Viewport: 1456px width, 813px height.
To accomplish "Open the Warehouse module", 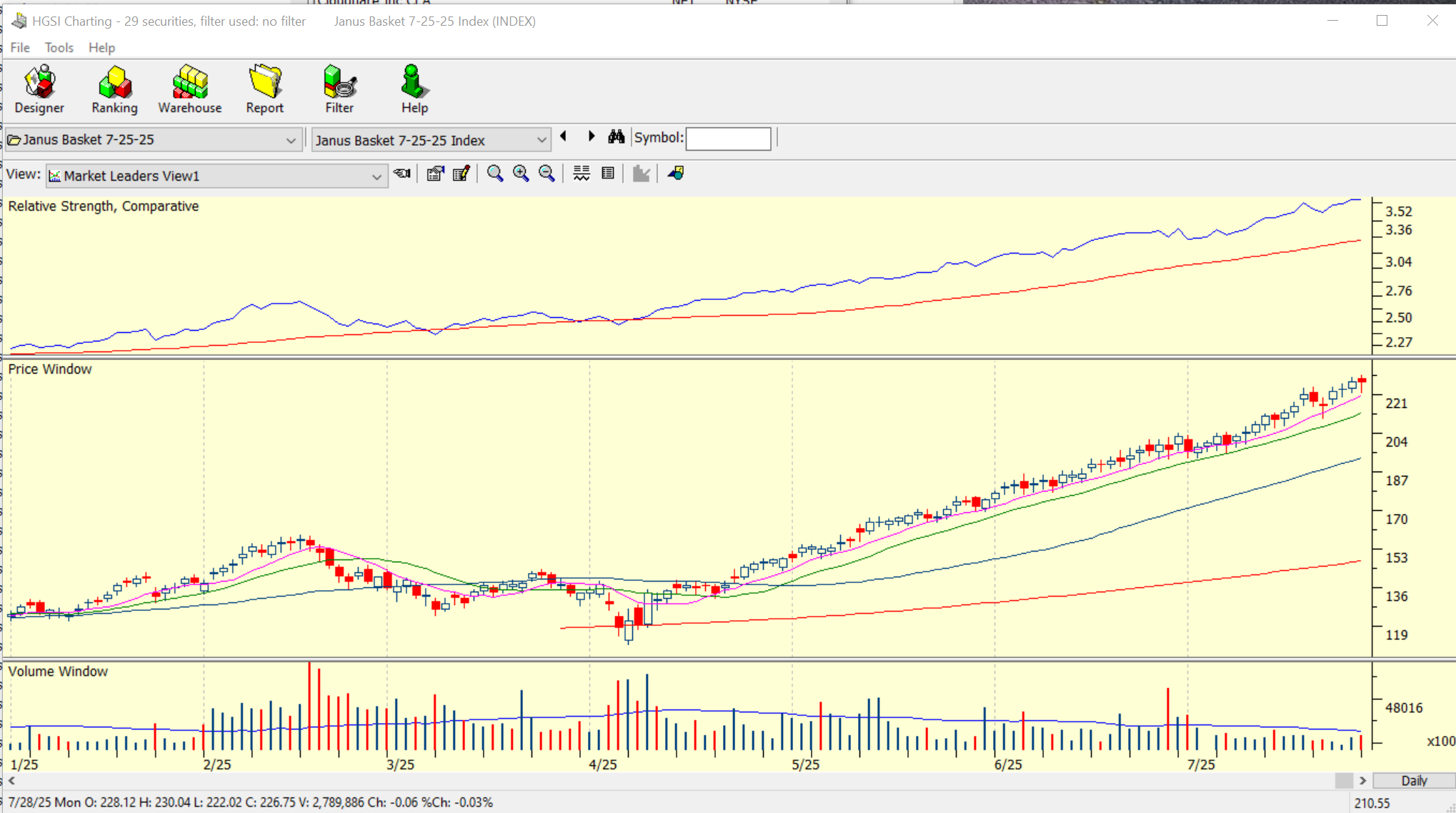I will coord(190,90).
